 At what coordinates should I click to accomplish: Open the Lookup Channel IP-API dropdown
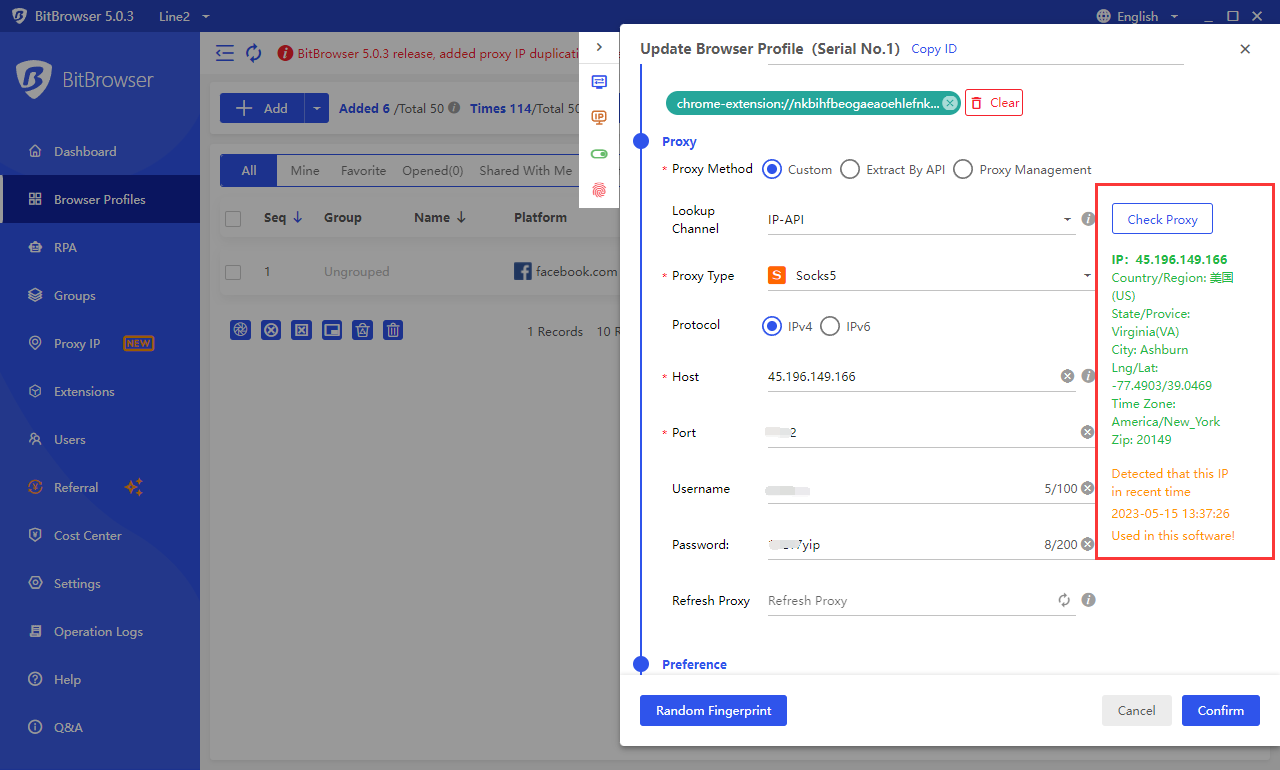(x=921, y=219)
